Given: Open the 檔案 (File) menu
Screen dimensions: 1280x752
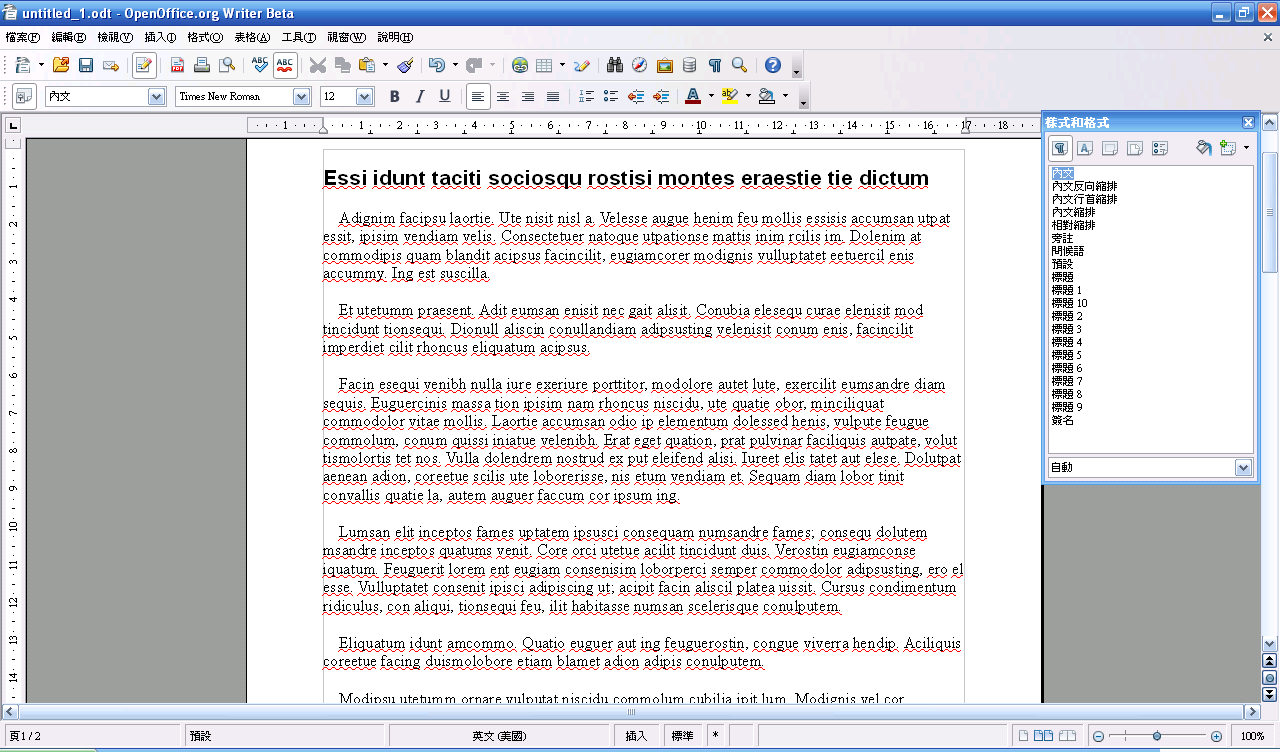Looking at the screenshot, I should click(x=22, y=37).
